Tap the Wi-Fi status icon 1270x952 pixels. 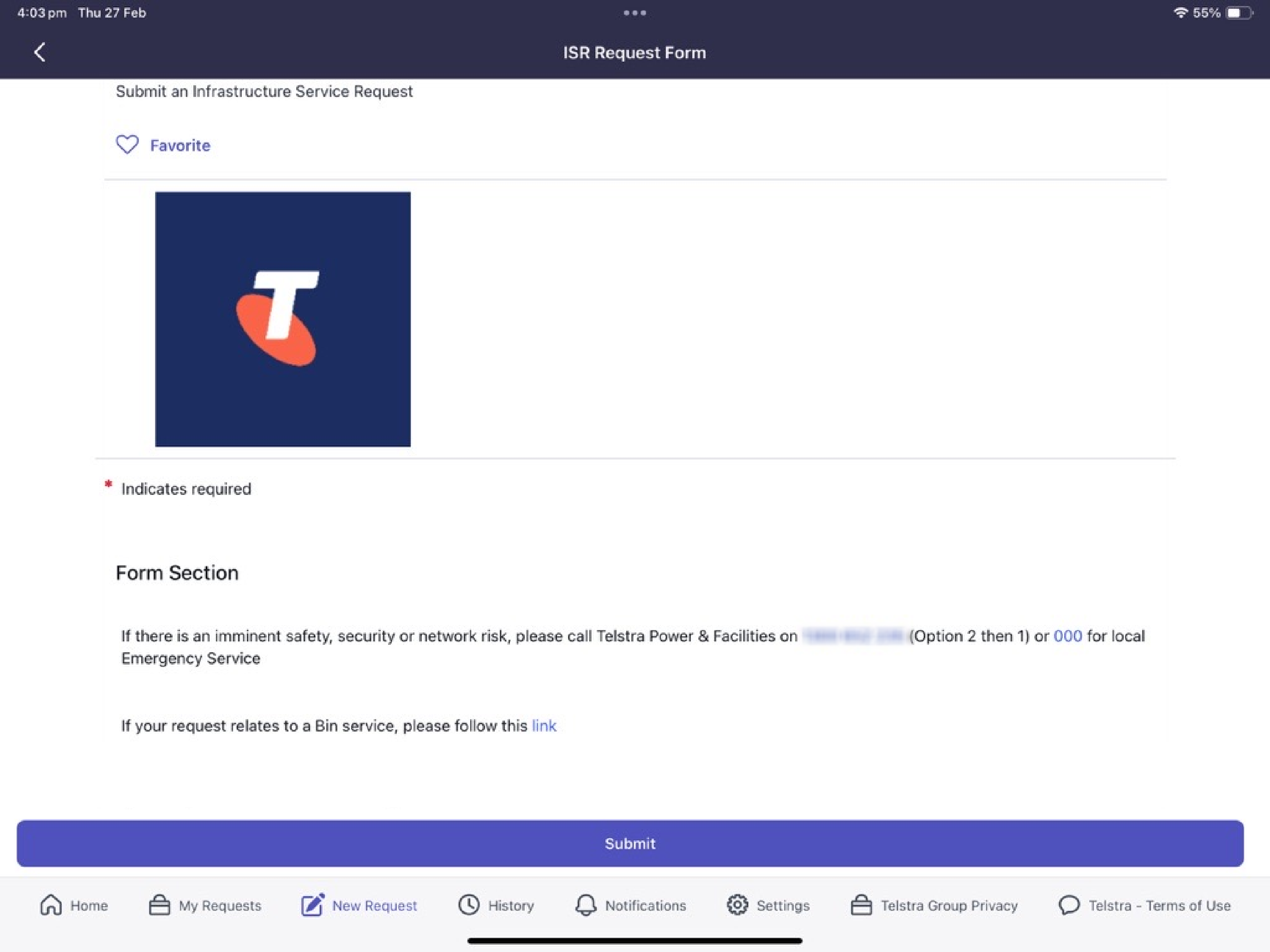click(x=1180, y=12)
